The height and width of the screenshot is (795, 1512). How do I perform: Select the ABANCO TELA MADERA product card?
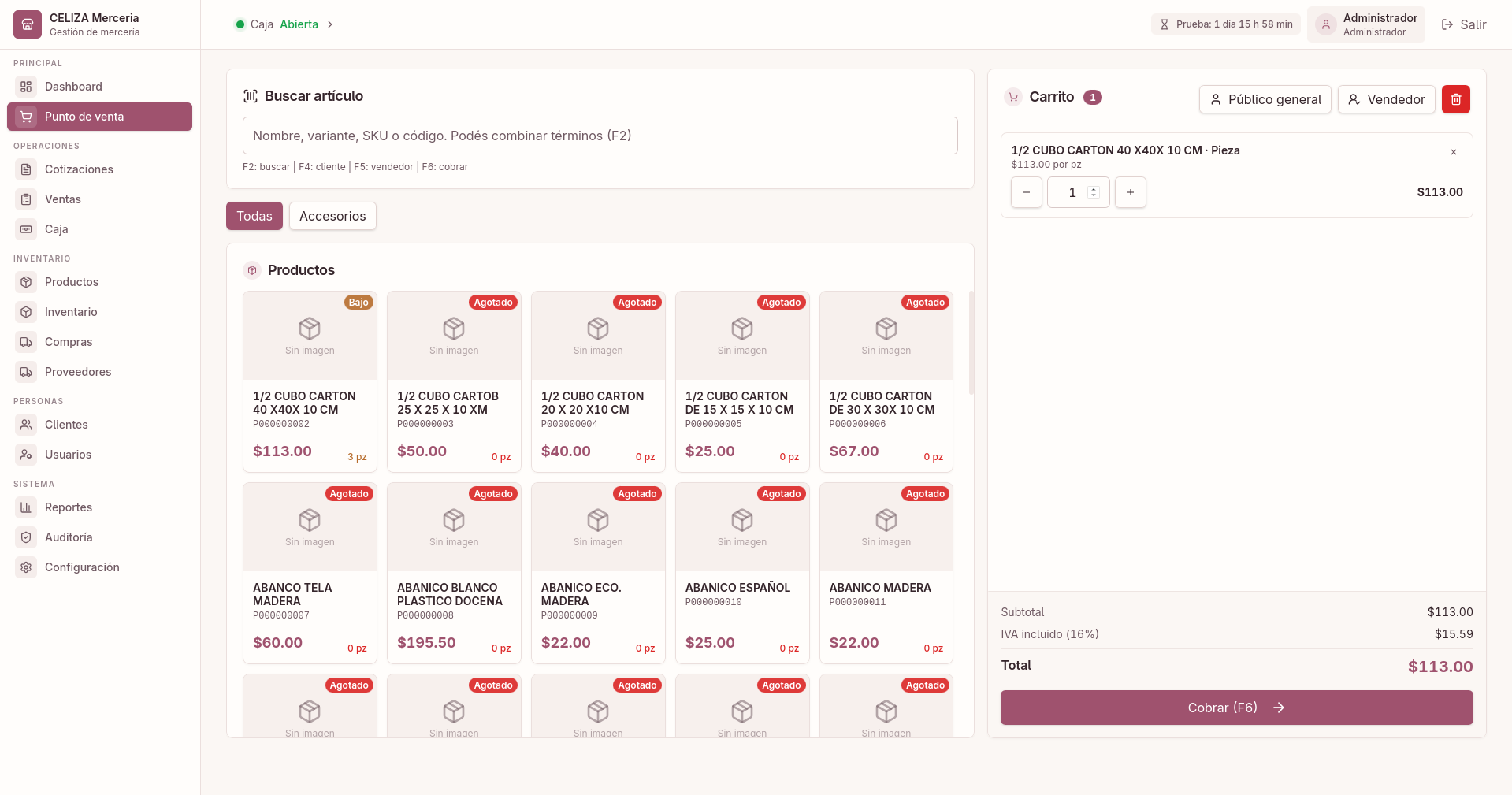310,573
